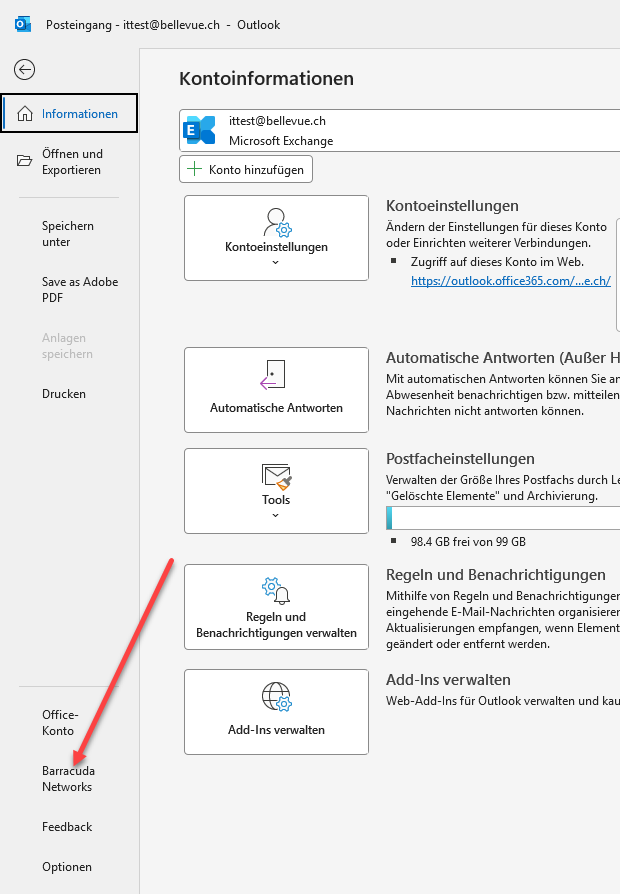
Task: Click Zugriff auf dieses Konto im Web text
Action: 497,262
